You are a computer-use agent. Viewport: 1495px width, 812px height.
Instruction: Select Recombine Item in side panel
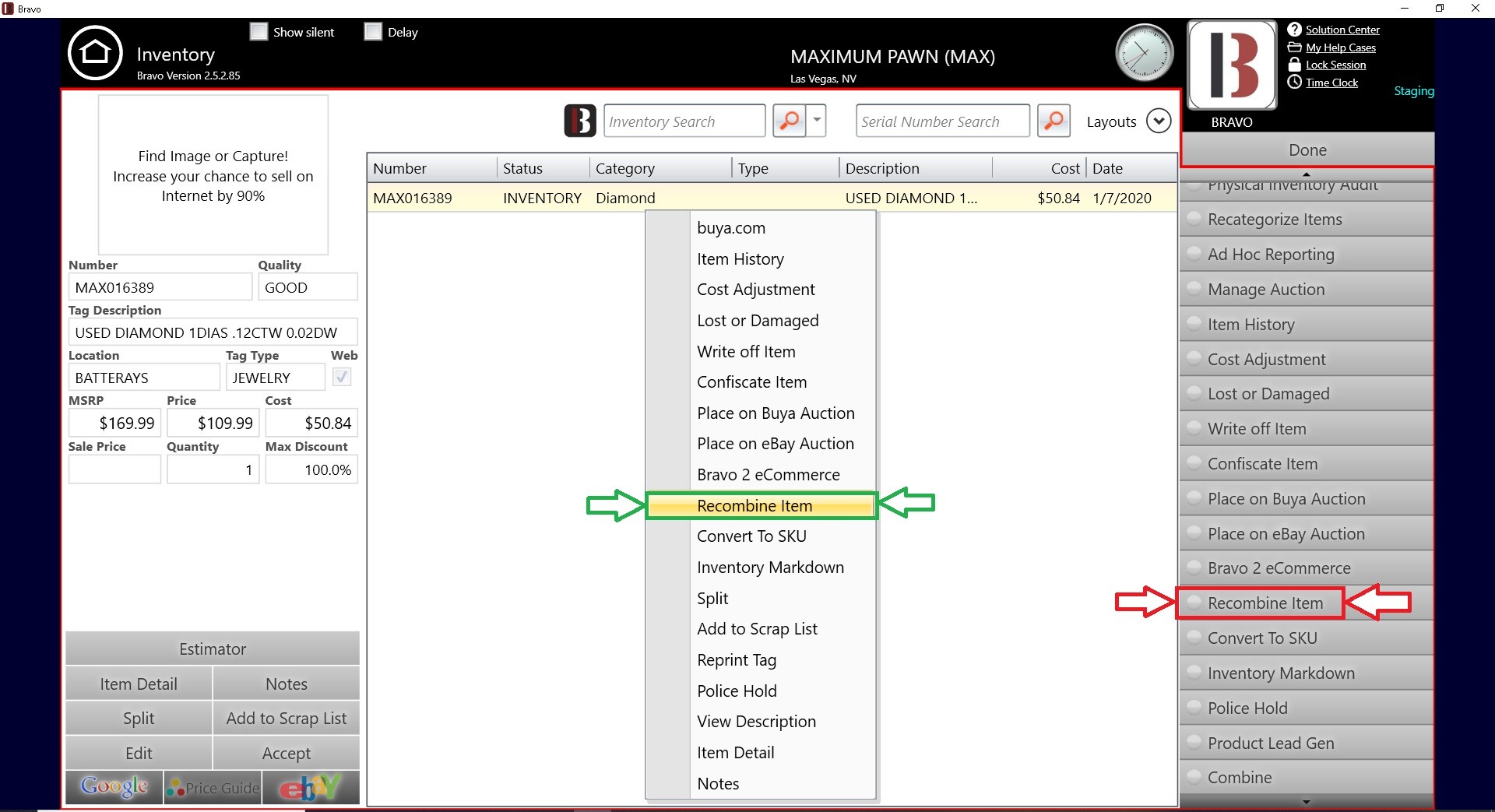1307,603
